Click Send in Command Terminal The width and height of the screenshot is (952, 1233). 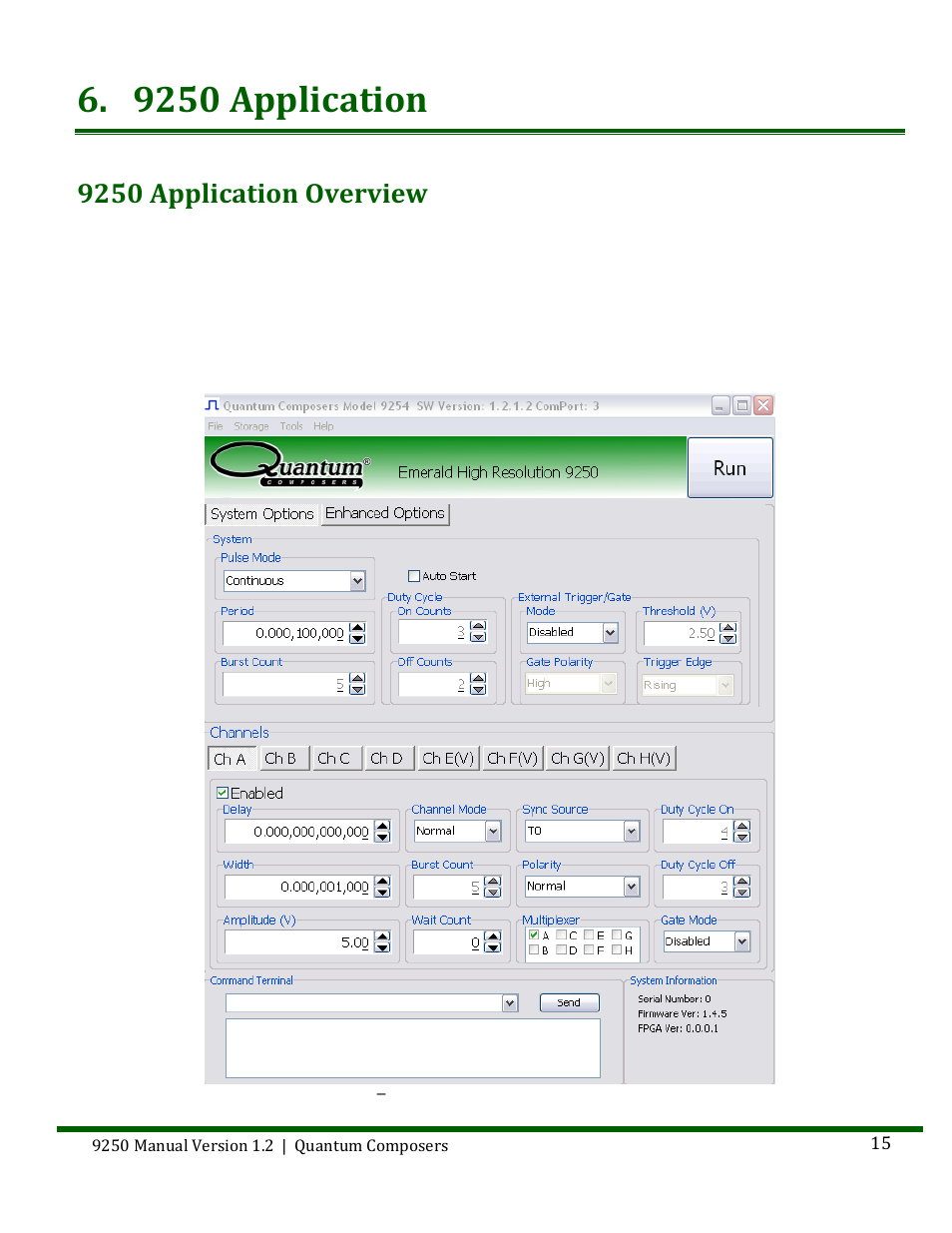(569, 1002)
